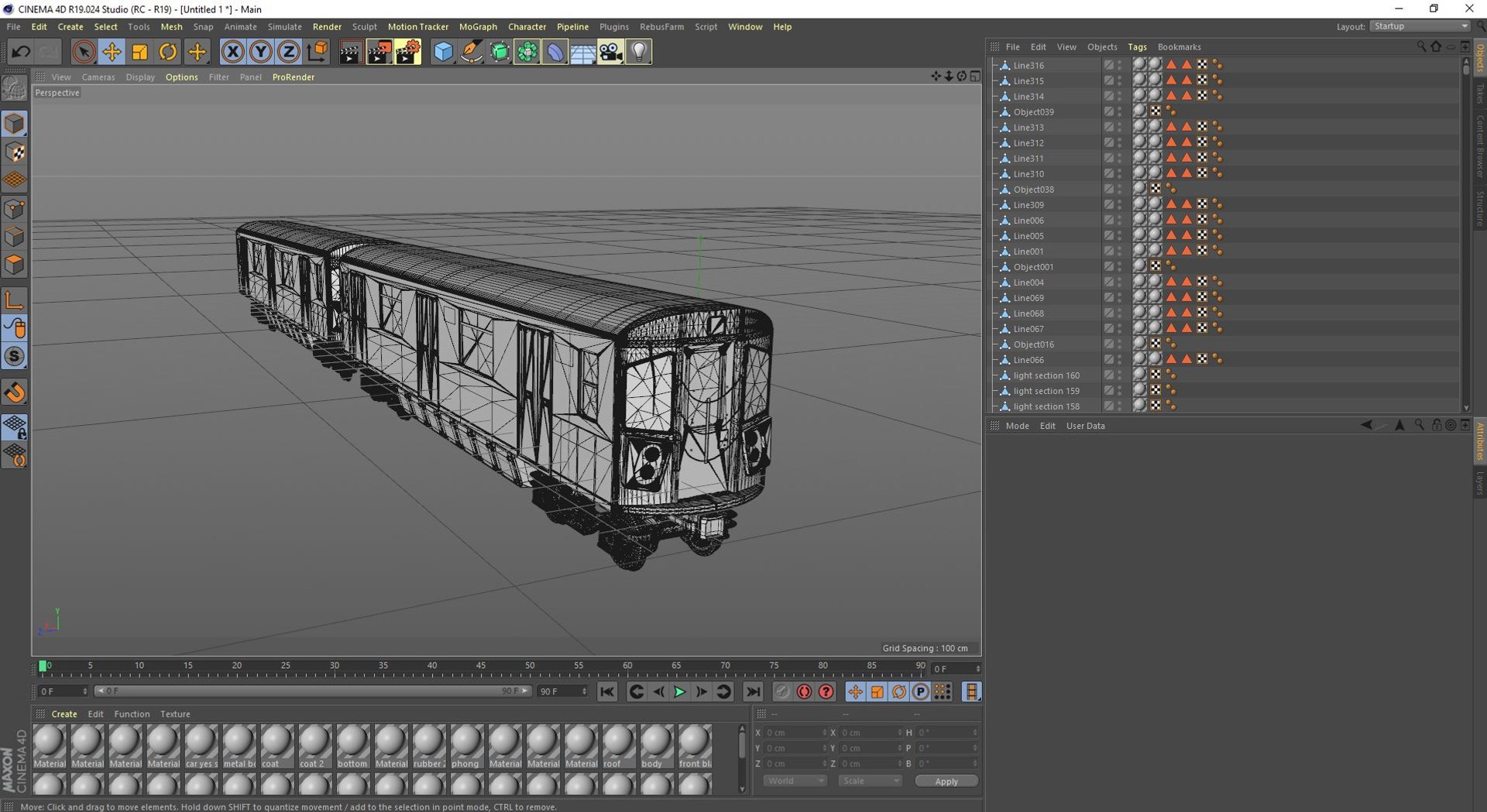
Task: Toggle coordinate system icon
Action: pos(317,52)
